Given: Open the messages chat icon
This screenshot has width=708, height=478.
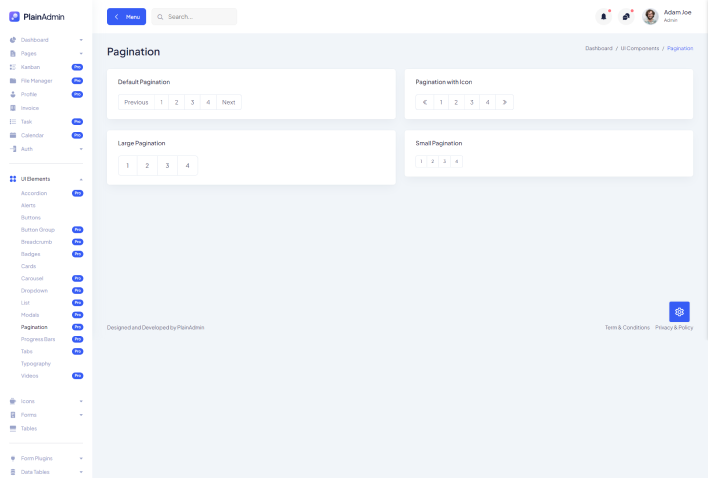Looking at the screenshot, I should tap(626, 16).
